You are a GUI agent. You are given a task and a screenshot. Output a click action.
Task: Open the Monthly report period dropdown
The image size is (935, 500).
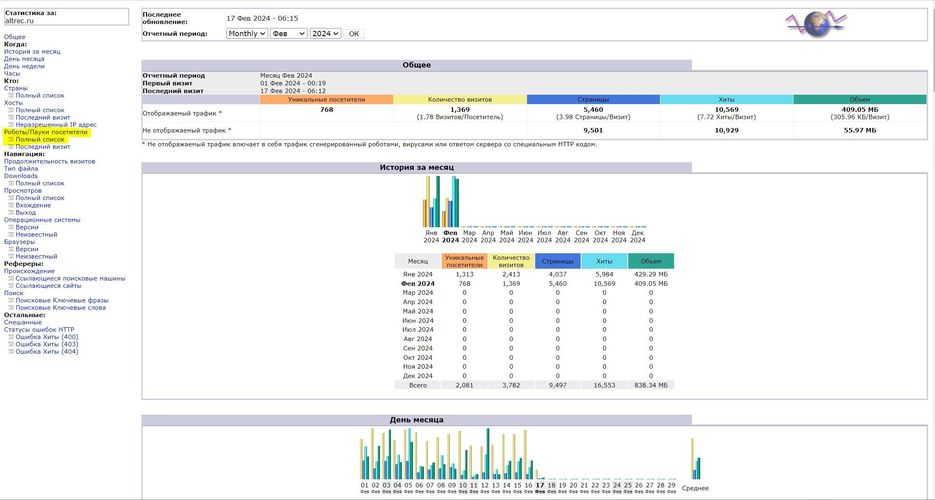[x=246, y=33]
